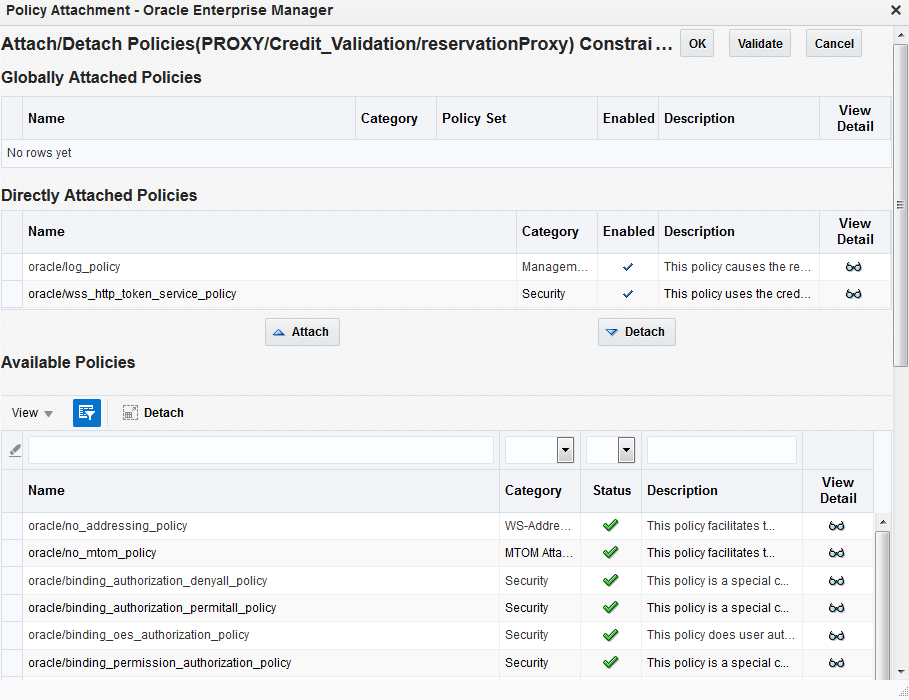Click the Detach button beside Attach

pyautogui.click(x=637, y=332)
